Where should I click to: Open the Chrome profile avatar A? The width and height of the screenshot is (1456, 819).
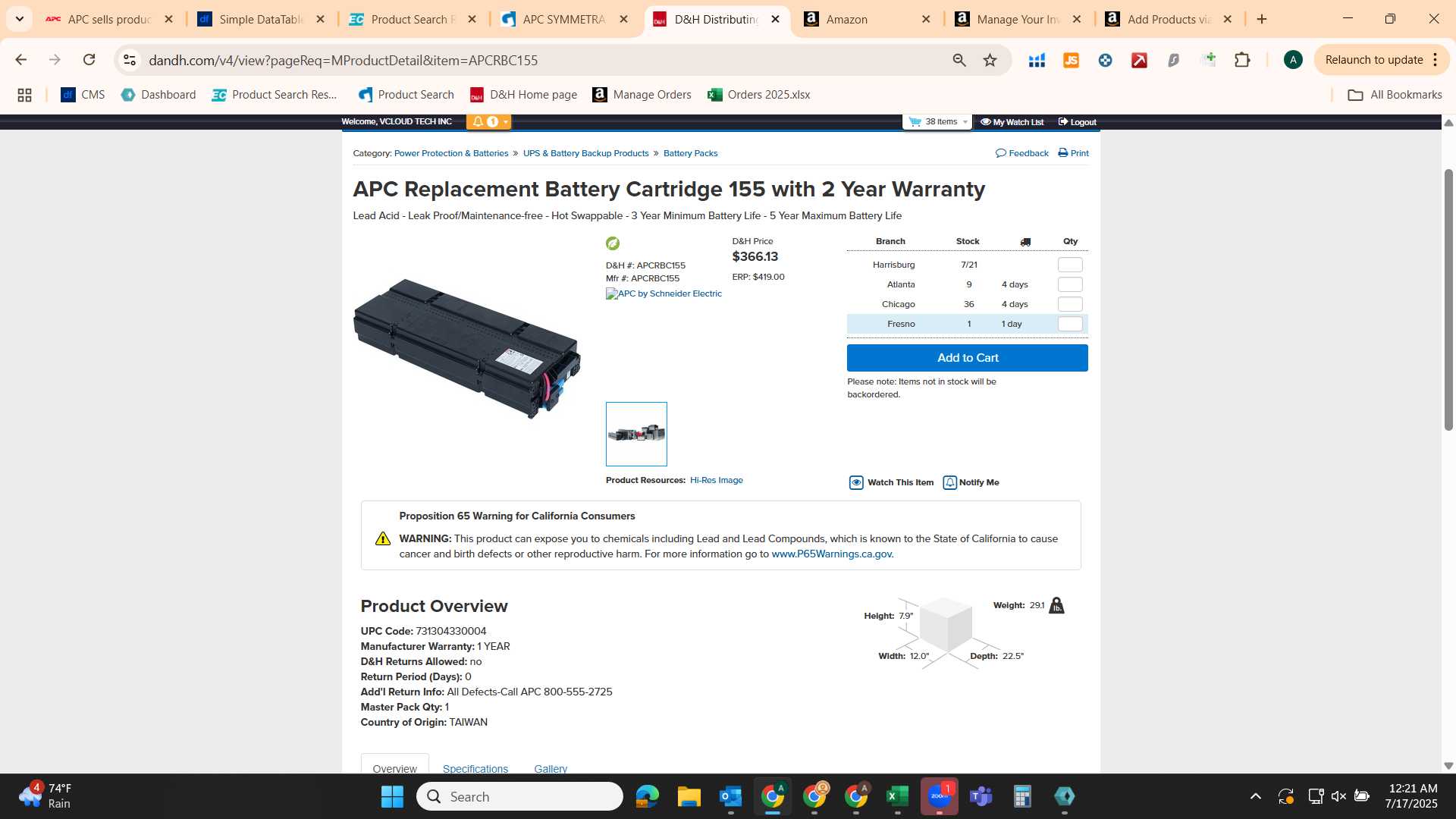(x=1293, y=60)
